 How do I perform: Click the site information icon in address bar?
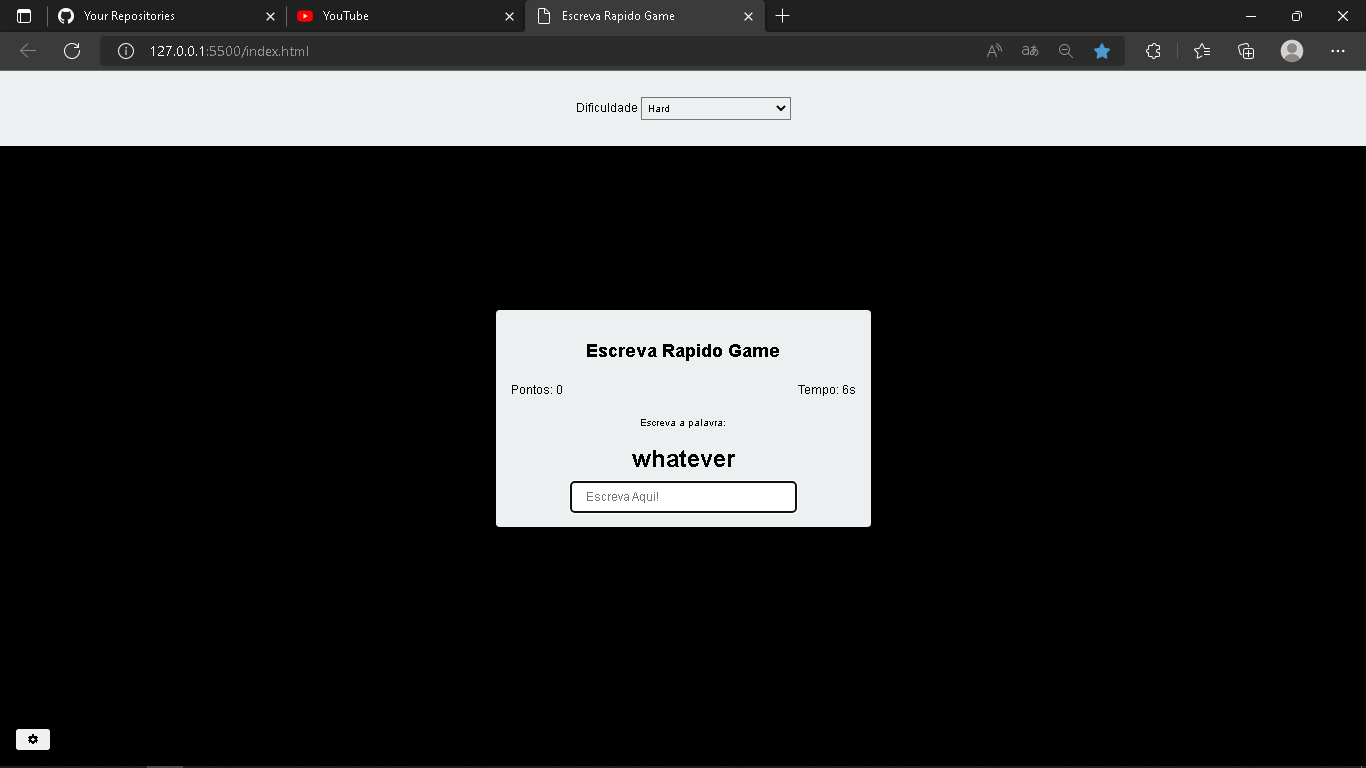pyautogui.click(x=125, y=50)
